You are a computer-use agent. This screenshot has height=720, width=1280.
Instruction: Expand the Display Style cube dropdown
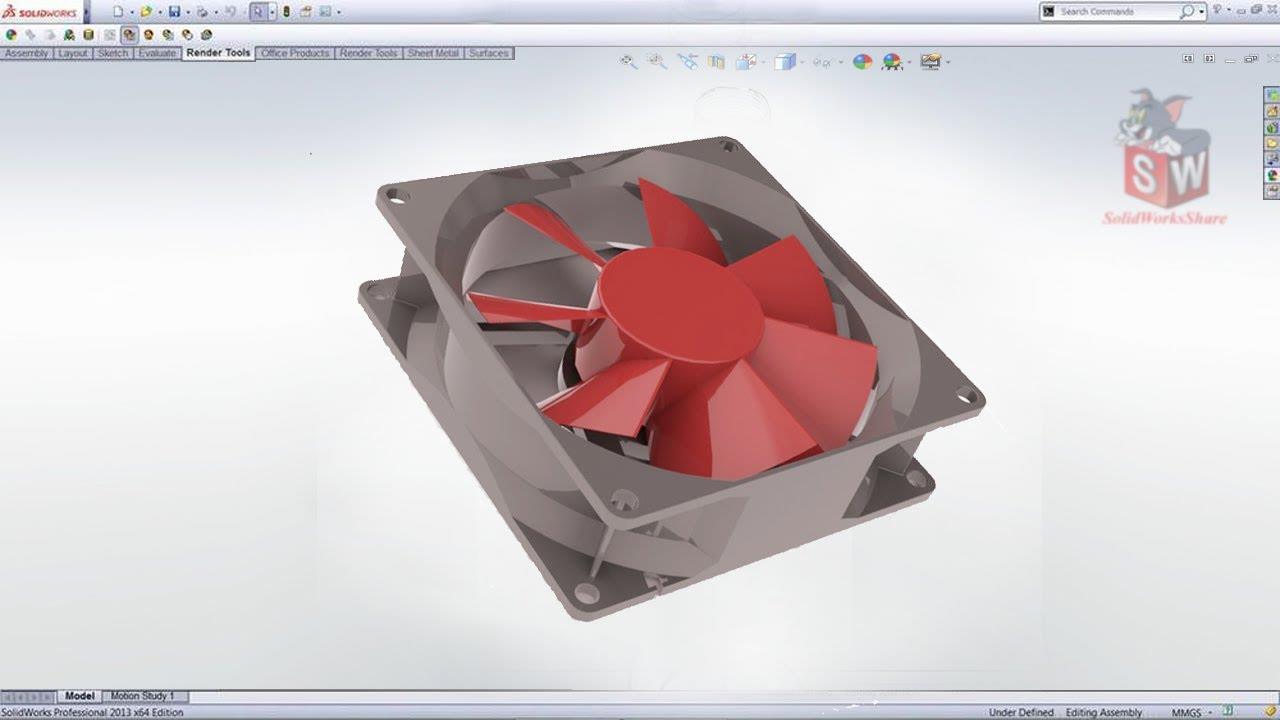coord(802,62)
